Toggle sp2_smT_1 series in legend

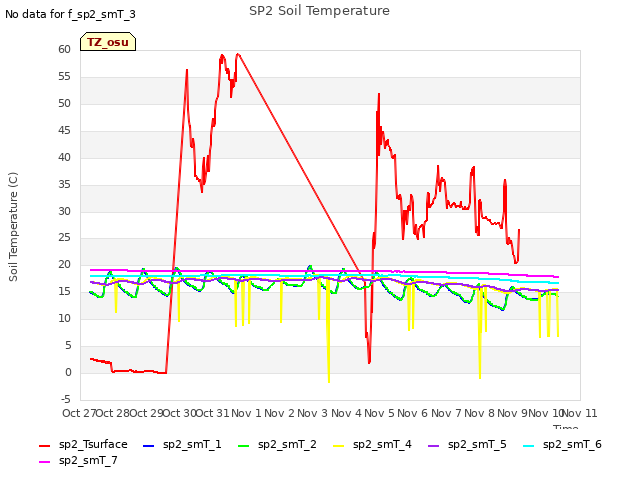click(x=182, y=444)
